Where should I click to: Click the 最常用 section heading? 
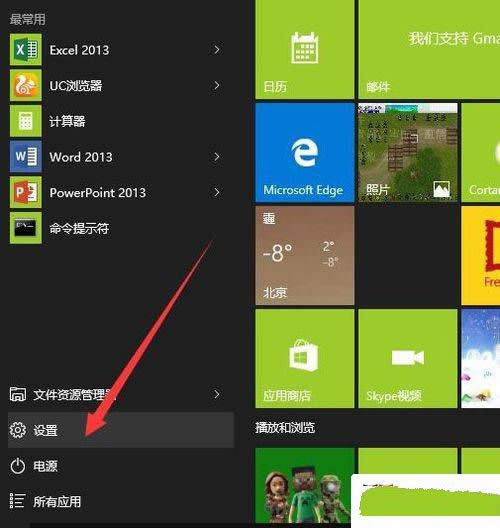(28, 19)
